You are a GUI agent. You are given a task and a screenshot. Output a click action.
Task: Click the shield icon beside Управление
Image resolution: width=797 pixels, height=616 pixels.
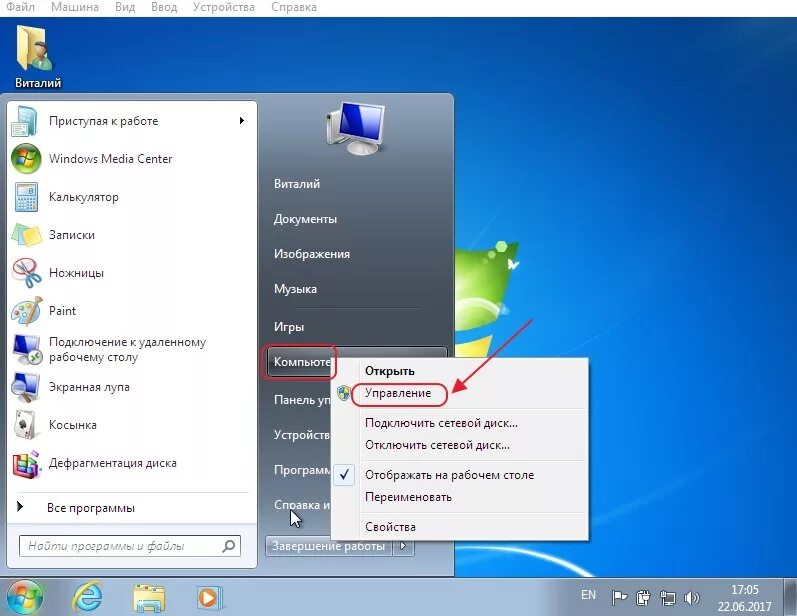[344, 393]
